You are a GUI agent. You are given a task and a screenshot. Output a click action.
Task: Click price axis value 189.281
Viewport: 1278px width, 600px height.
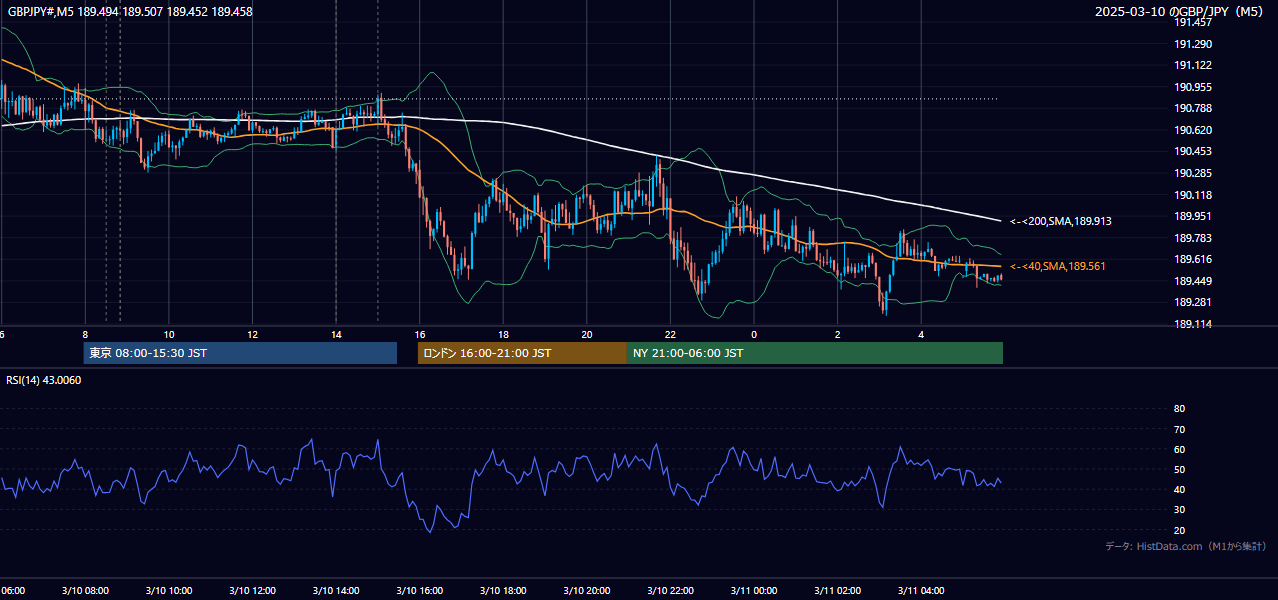(x=1193, y=302)
